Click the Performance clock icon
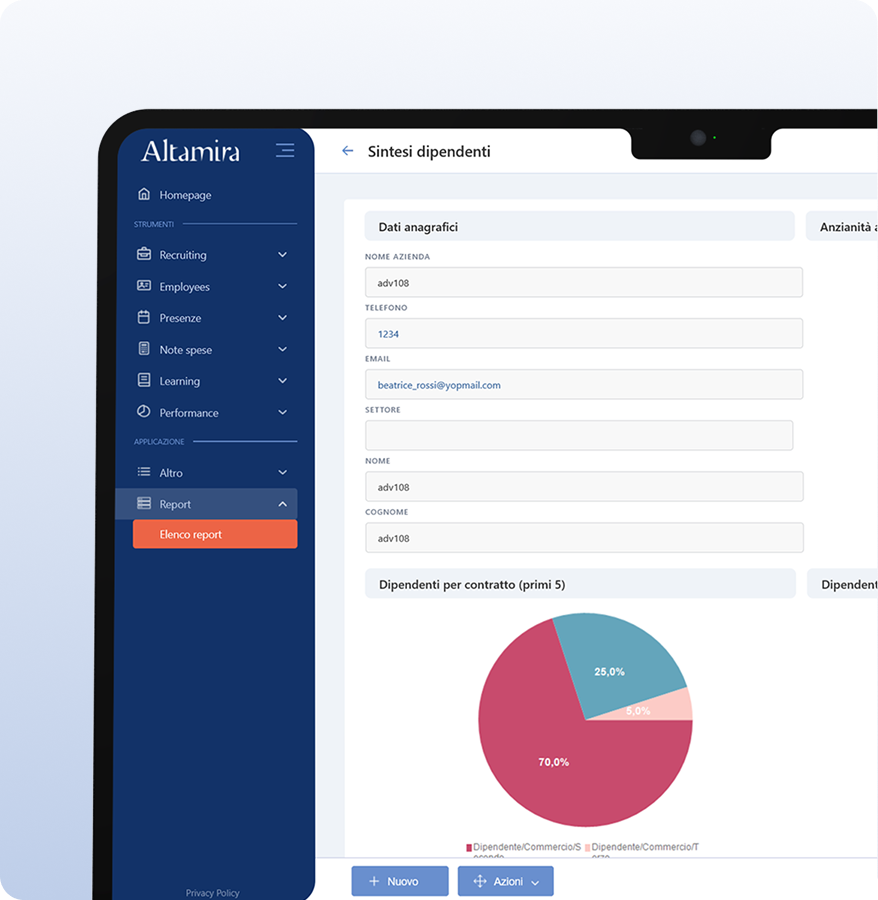Screen dimensions: 878x900 click(x=144, y=412)
